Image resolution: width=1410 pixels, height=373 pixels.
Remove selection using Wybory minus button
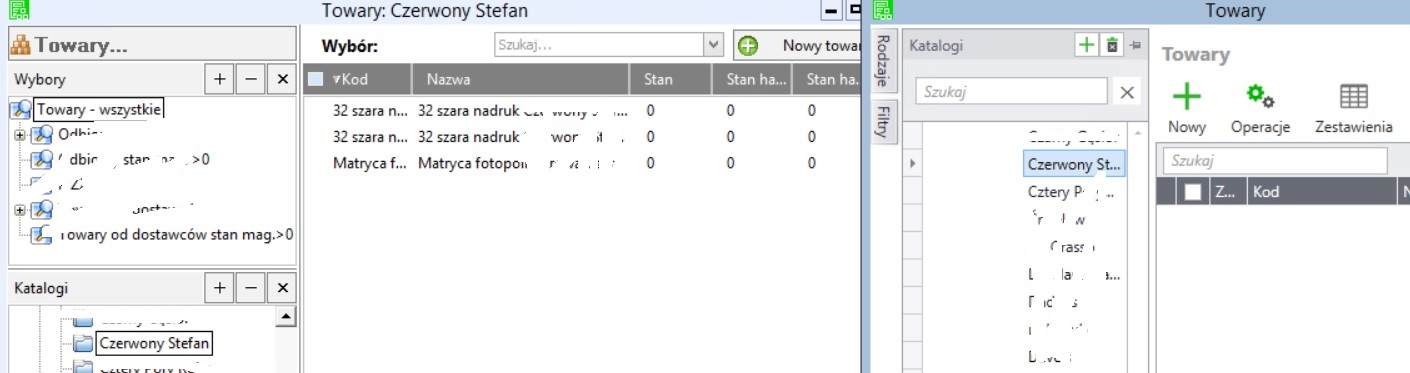click(251, 79)
